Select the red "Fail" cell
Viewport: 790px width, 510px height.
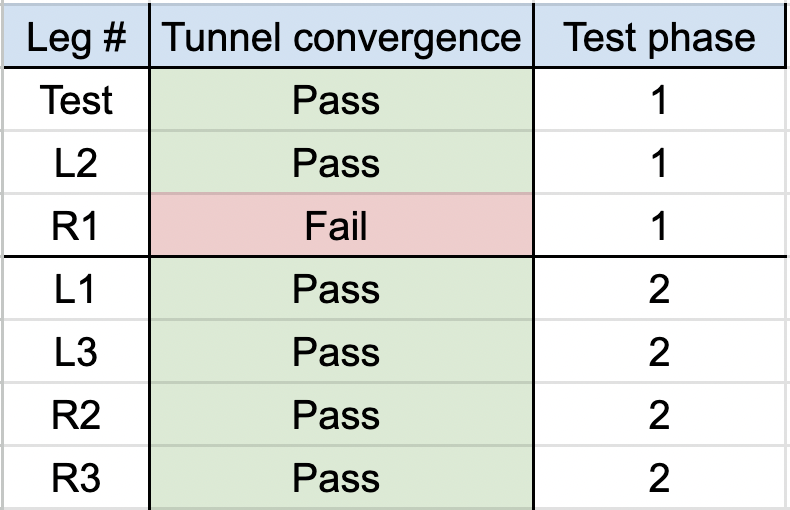coord(340,226)
